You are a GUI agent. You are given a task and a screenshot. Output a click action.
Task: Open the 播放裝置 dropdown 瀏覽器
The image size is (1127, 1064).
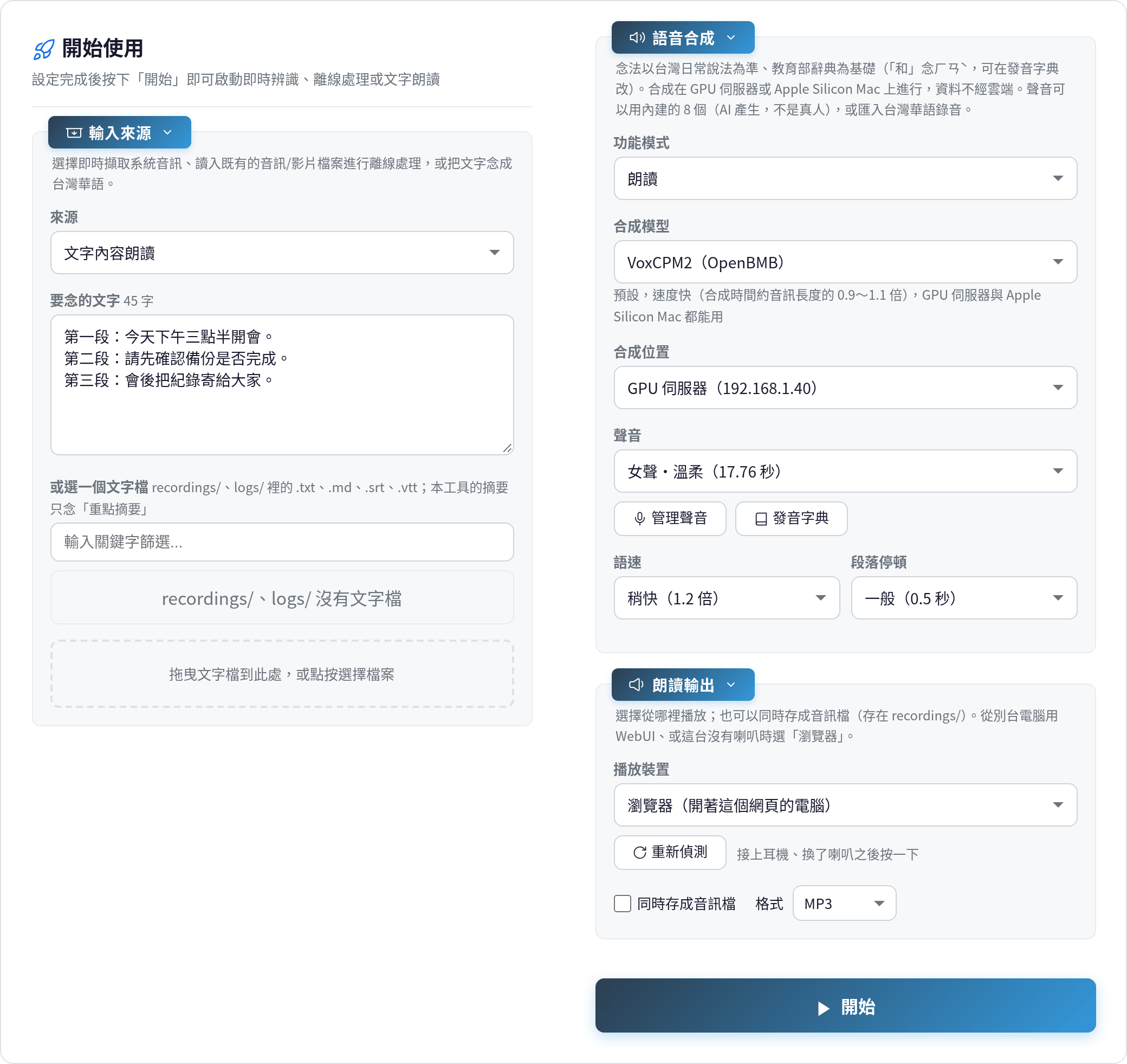coord(845,805)
